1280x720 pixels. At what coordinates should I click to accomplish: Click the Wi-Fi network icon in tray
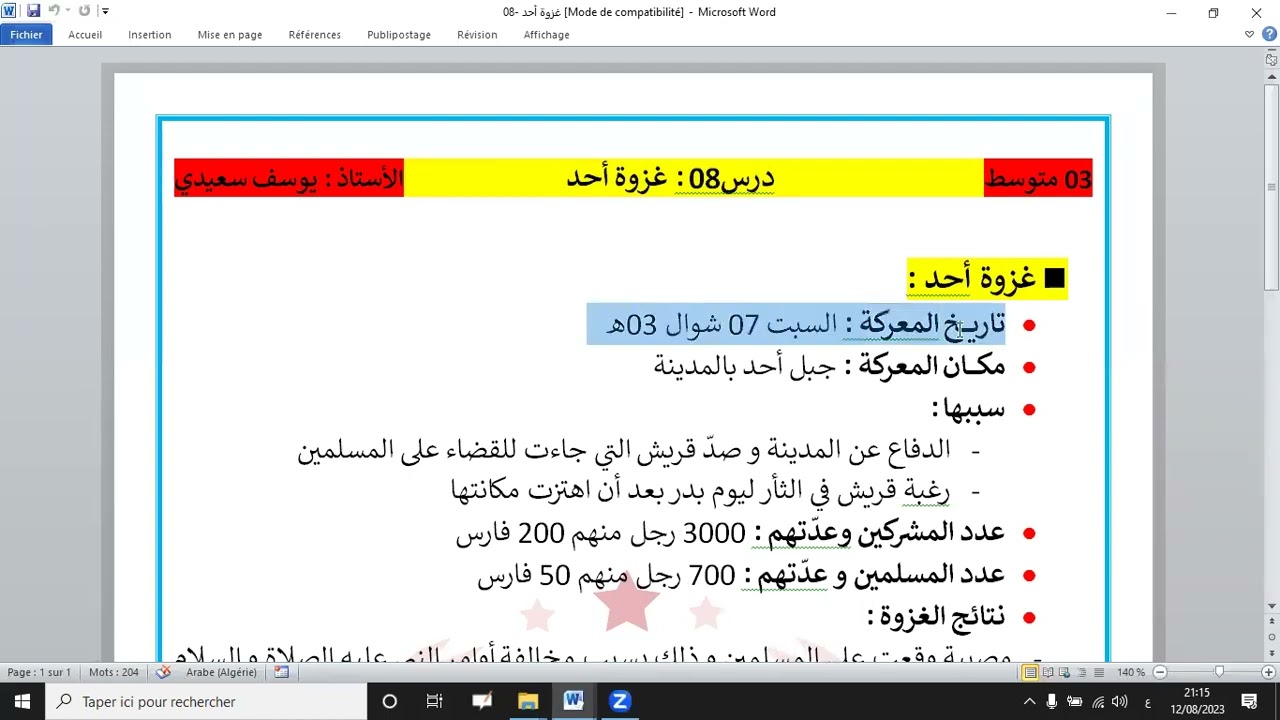[x=1099, y=702]
